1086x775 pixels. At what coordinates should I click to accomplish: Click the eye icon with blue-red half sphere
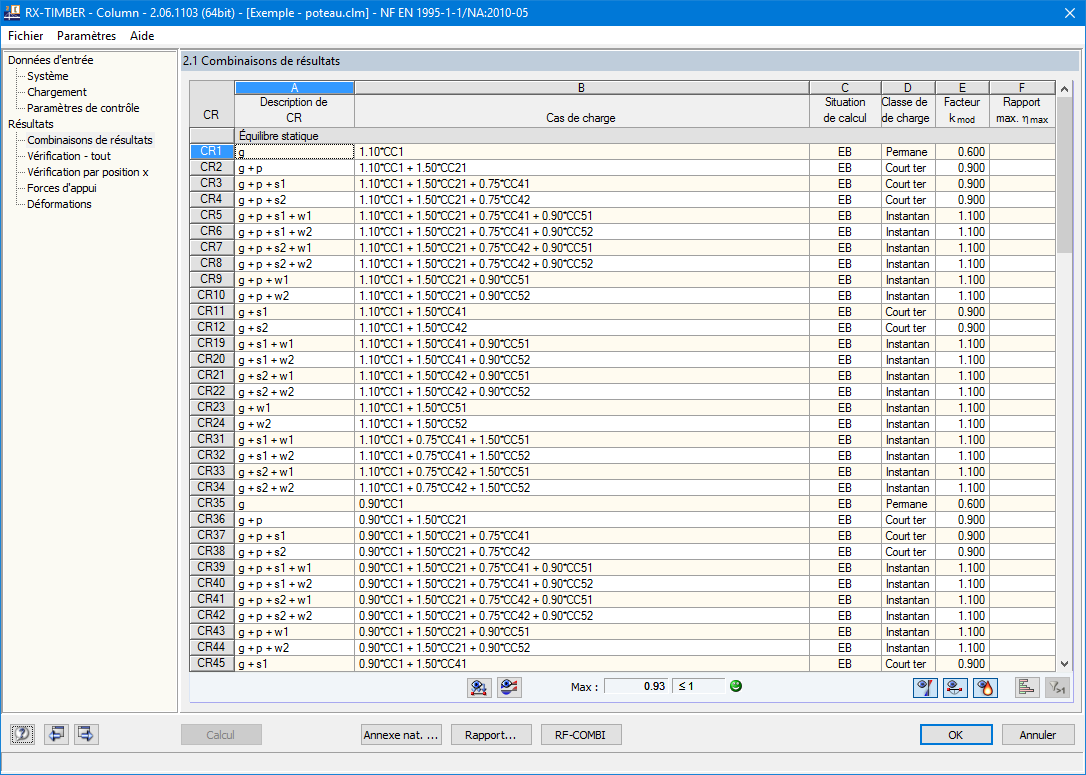click(x=509, y=688)
